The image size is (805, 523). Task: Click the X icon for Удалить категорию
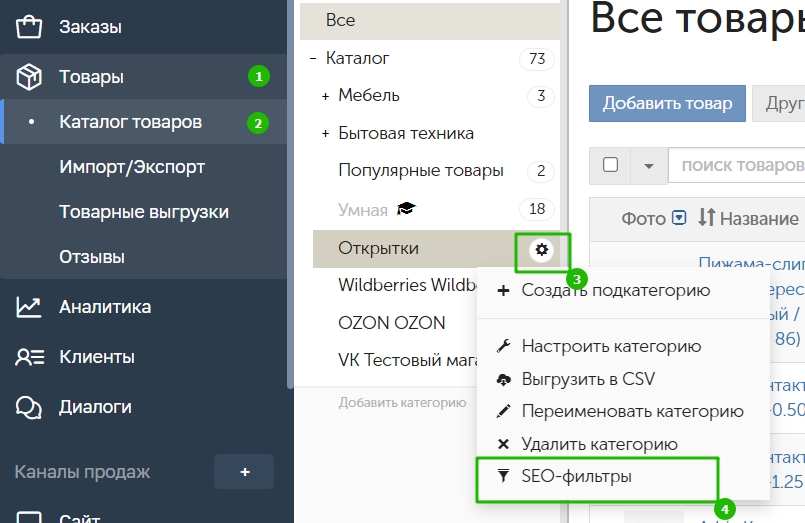click(503, 444)
